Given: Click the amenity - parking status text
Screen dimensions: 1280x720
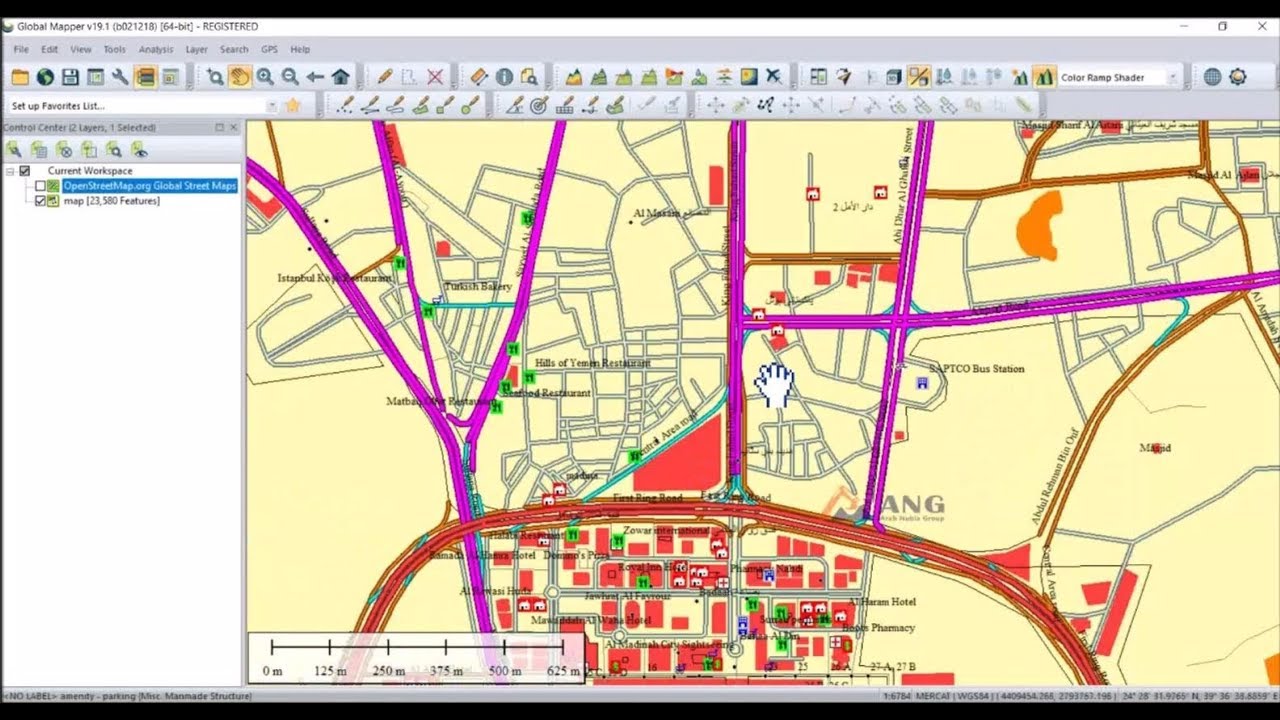Looking at the screenshot, I should pos(128,696).
